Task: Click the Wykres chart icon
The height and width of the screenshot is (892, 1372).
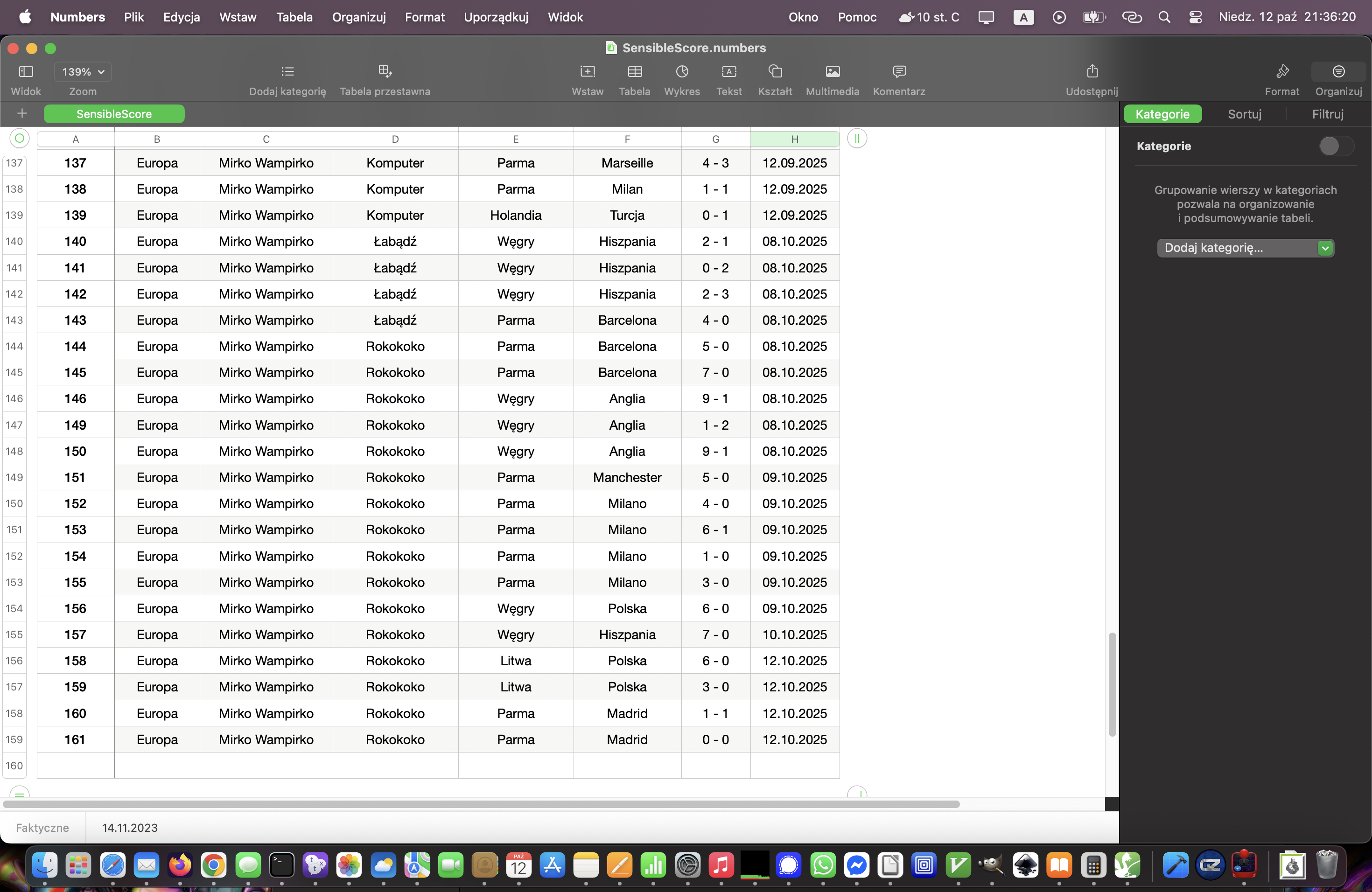Action: 682,71
